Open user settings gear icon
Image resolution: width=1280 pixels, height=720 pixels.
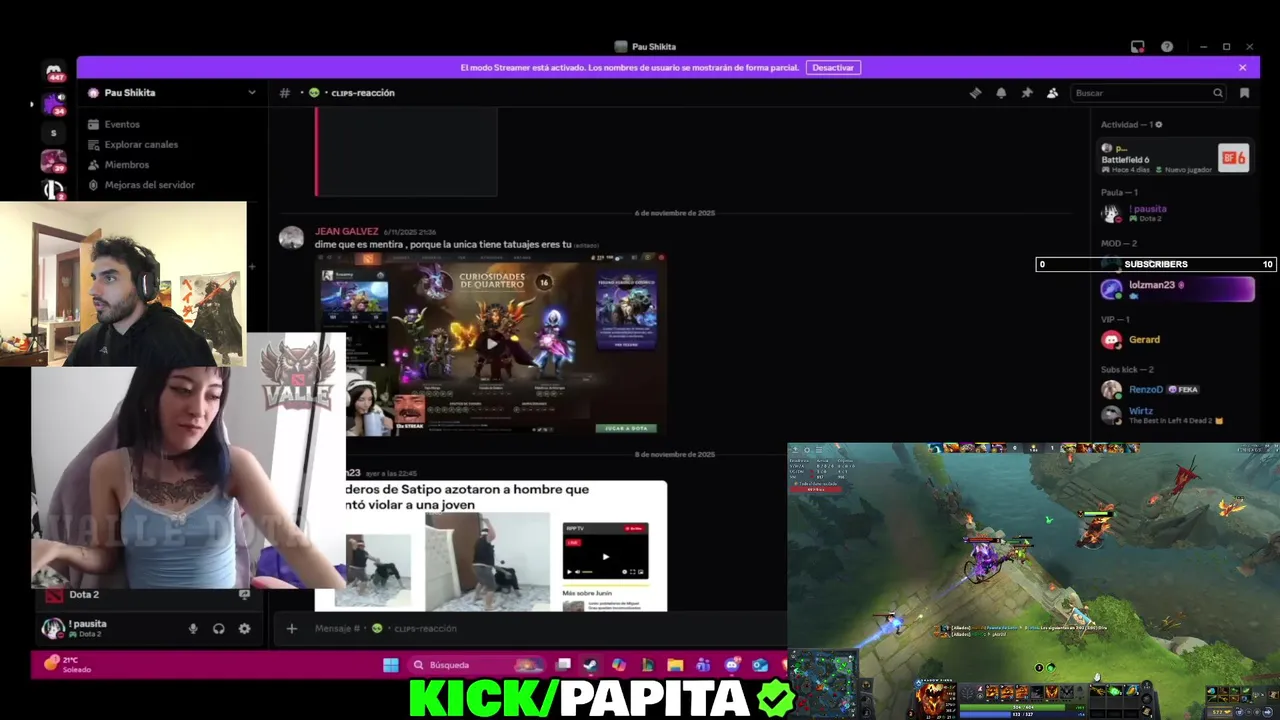(x=244, y=629)
